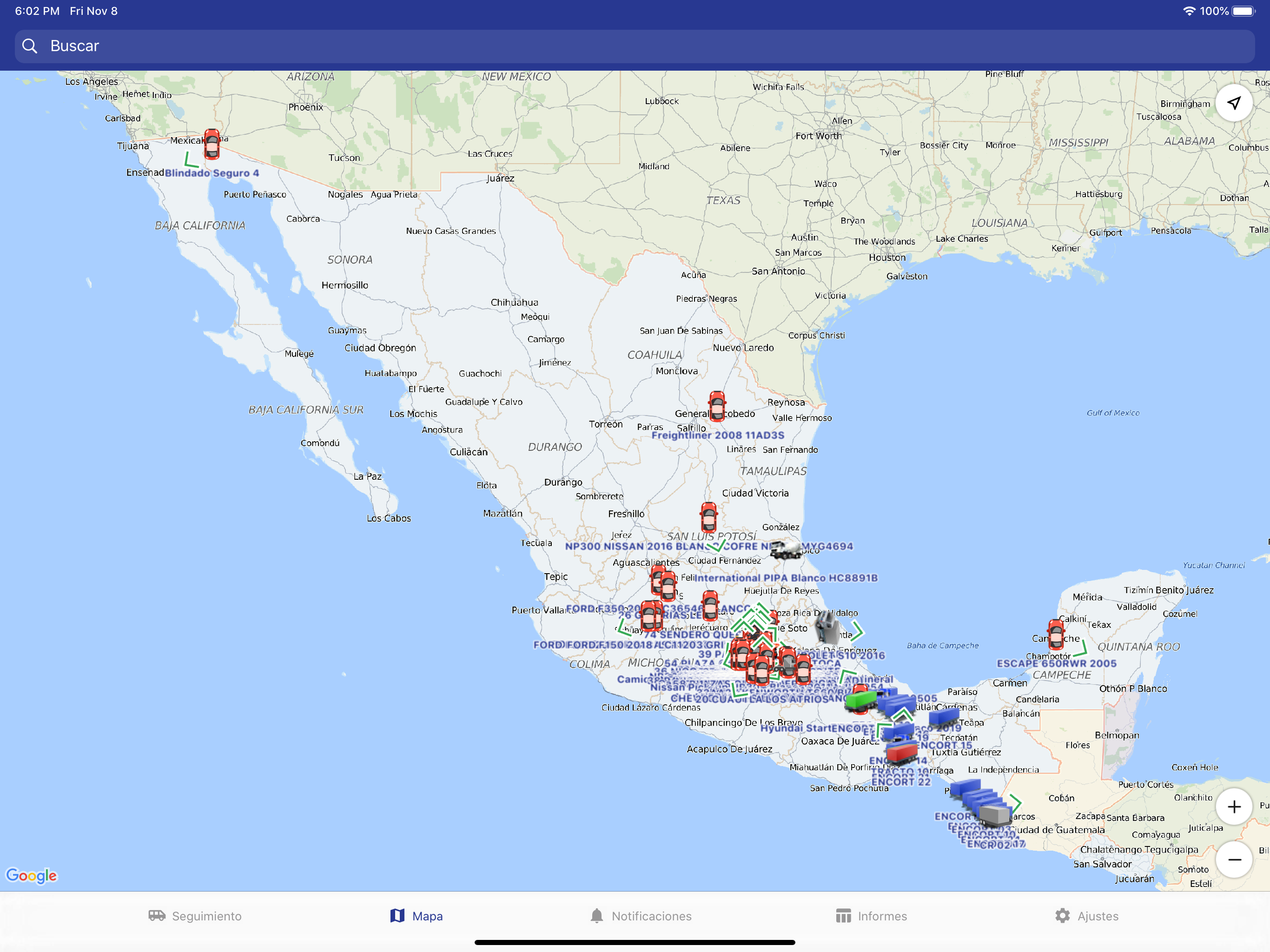The height and width of the screenshot is (952, 1270).
Task: Select the green truck marker
Action: [x=861, y=701]
